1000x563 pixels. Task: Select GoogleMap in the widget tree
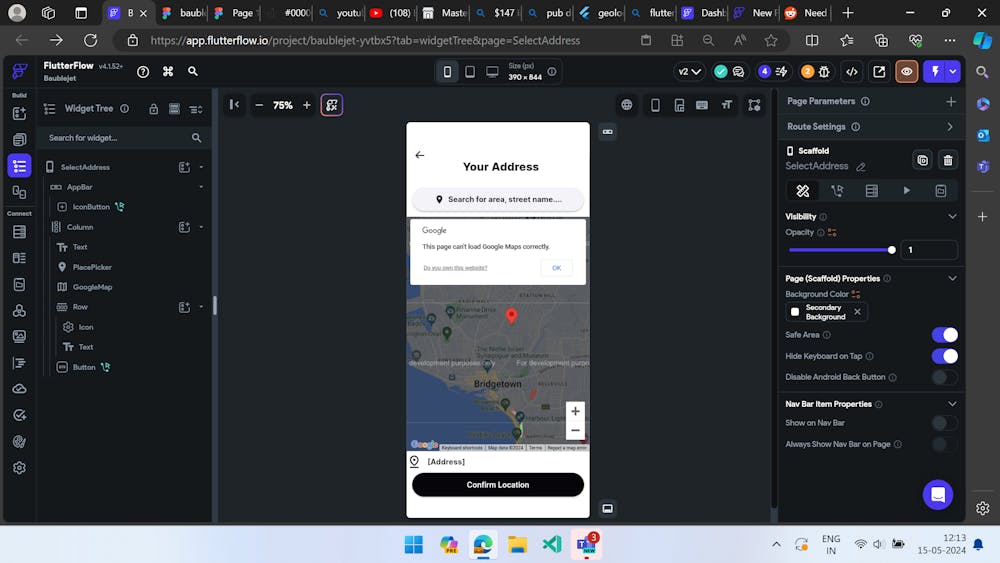click(x=92, y=287)
